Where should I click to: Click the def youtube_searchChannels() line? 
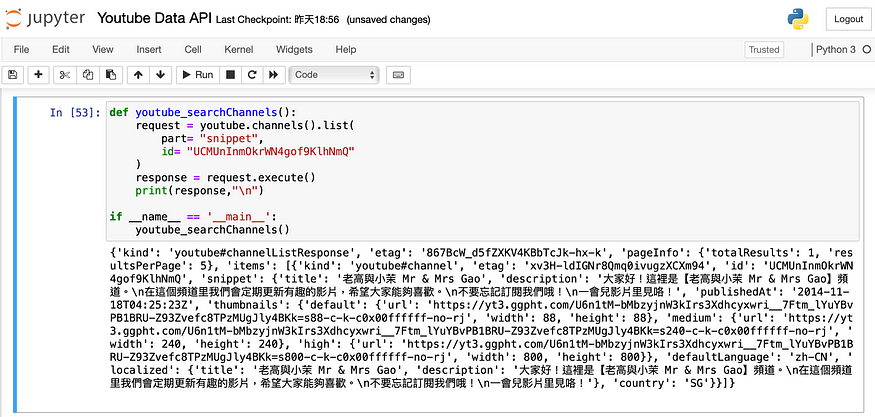[202, 112]
